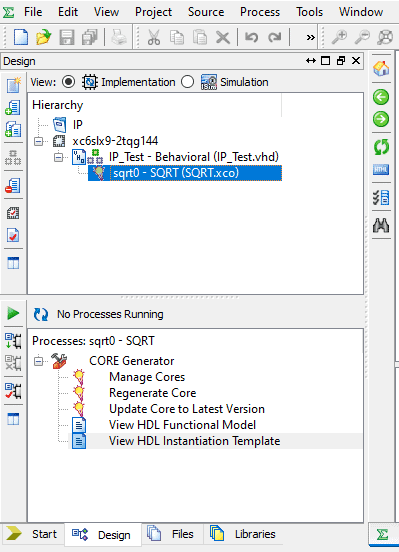Click the Undo arrow icon
The height and width of the screenshot is (552, 399).
point(251,37)
